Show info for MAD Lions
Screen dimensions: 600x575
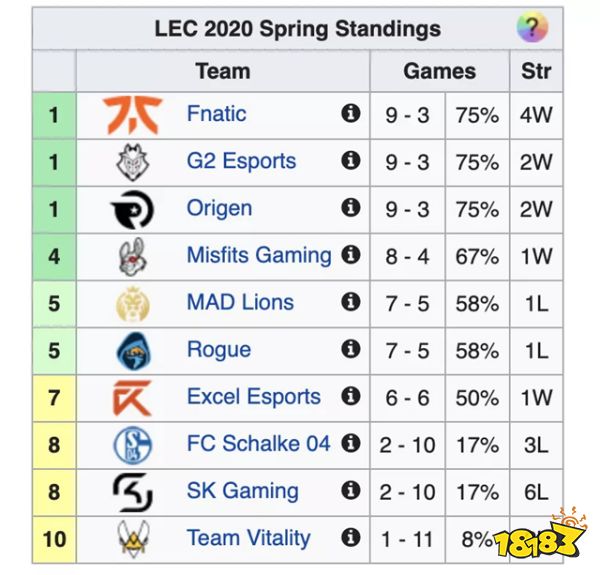351,302
